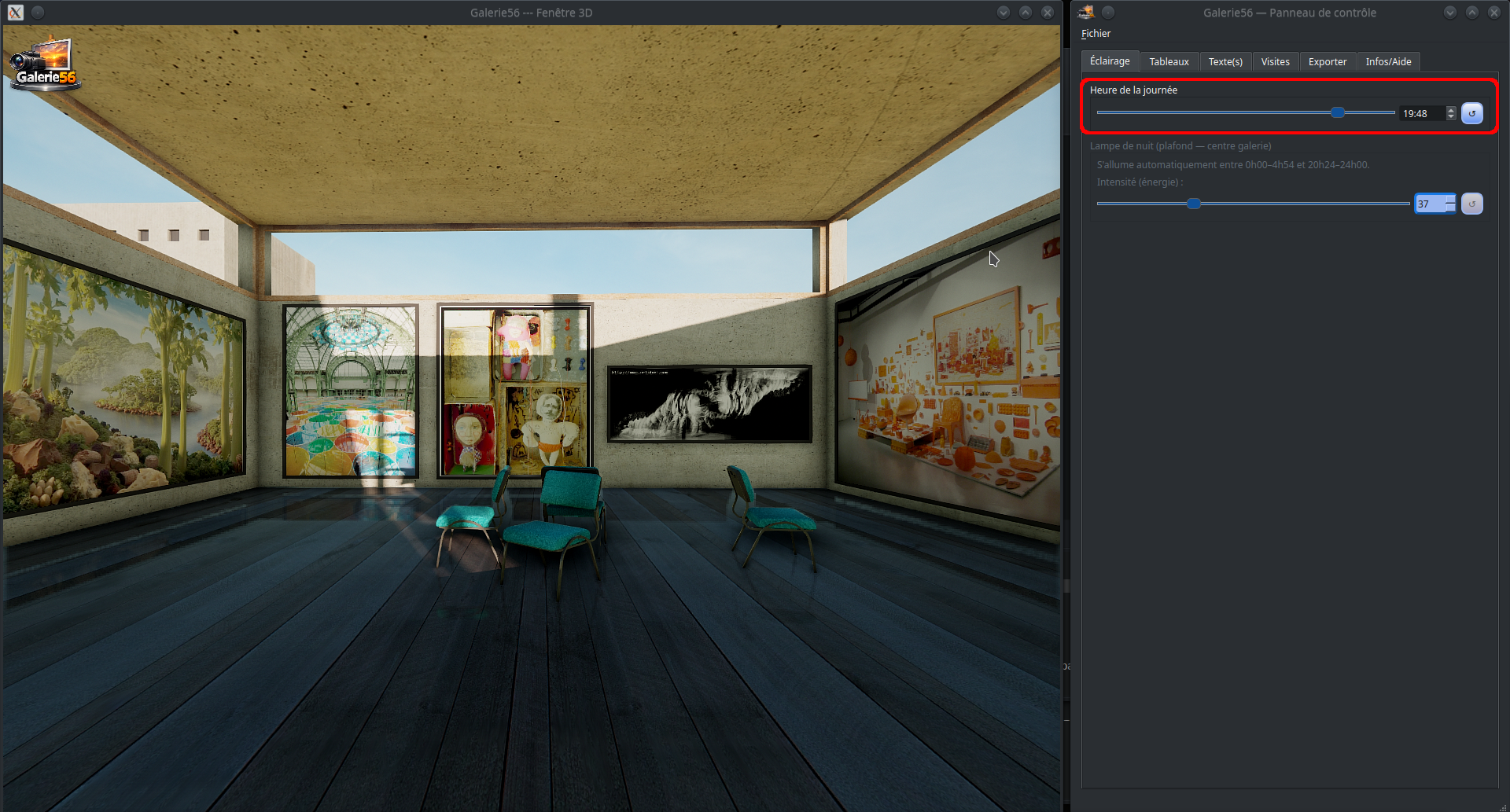This screenshot has width=1510, height=812.
Task: Click the X11 icon in the Fenêtre 3D title bar
Action: (x=16, y=13)
